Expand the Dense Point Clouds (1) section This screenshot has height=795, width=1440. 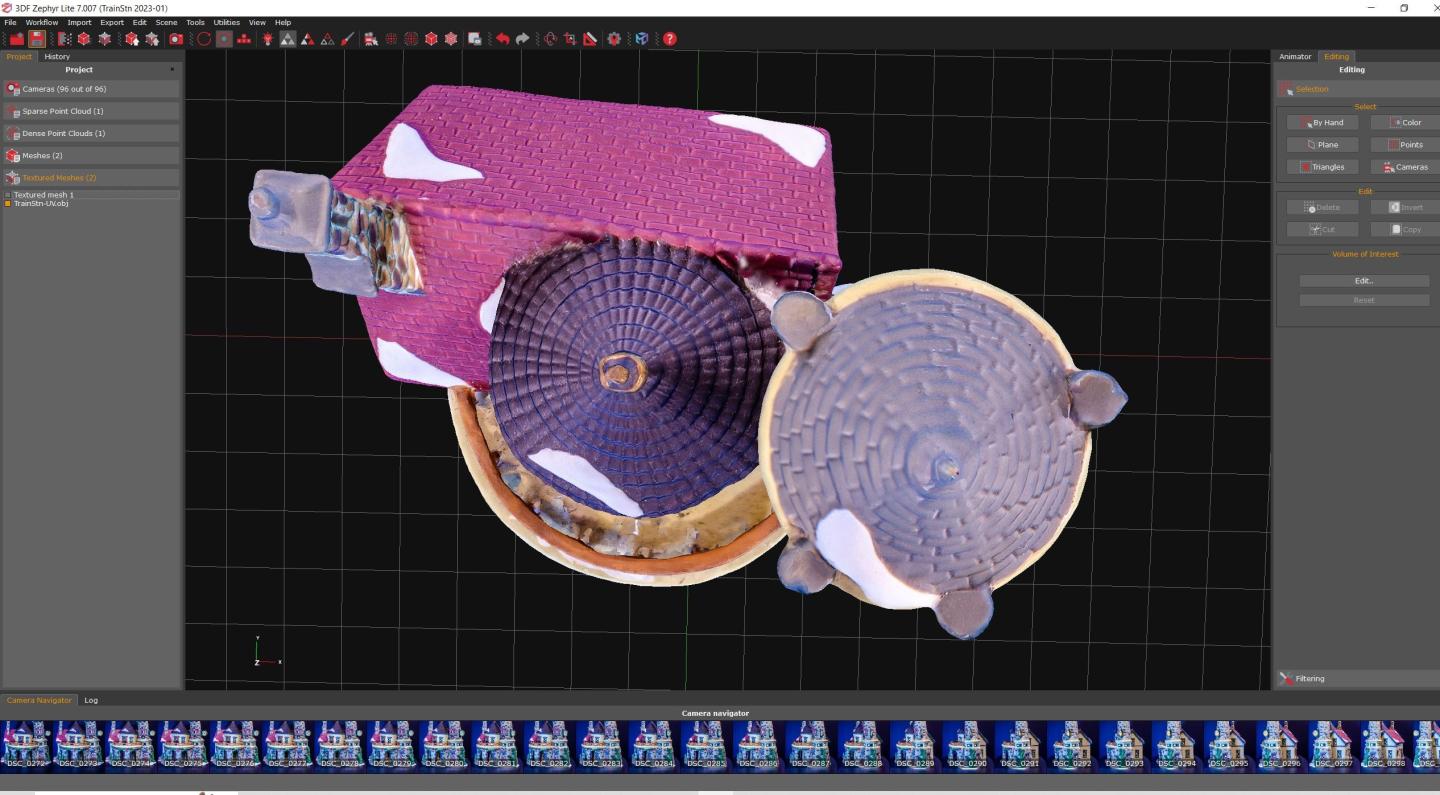point(91,133)
